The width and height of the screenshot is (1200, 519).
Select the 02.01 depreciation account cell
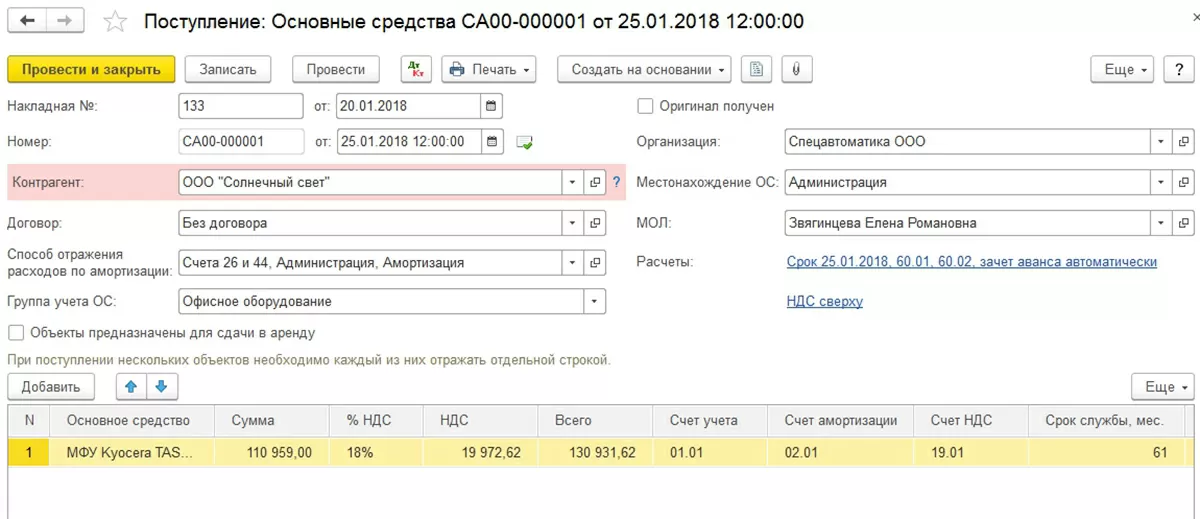pyautogui.click(x=841, y=453)
